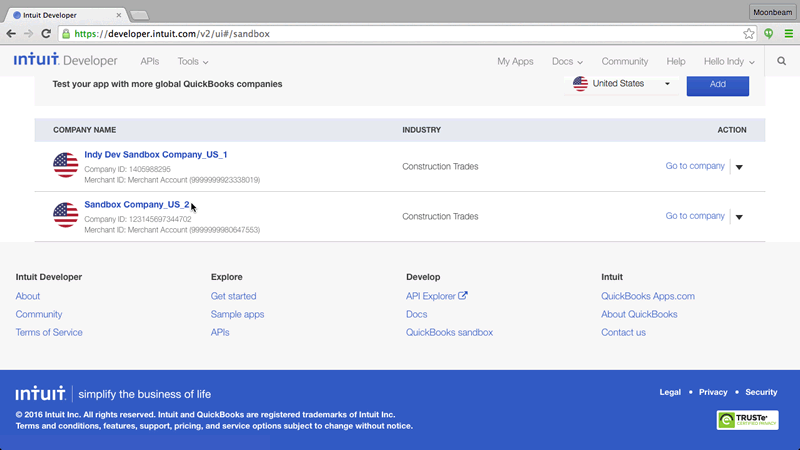Click US flag for Indy Dev Sandbox Company_US_1
This screenshot has width=800, height=450.
66,165
